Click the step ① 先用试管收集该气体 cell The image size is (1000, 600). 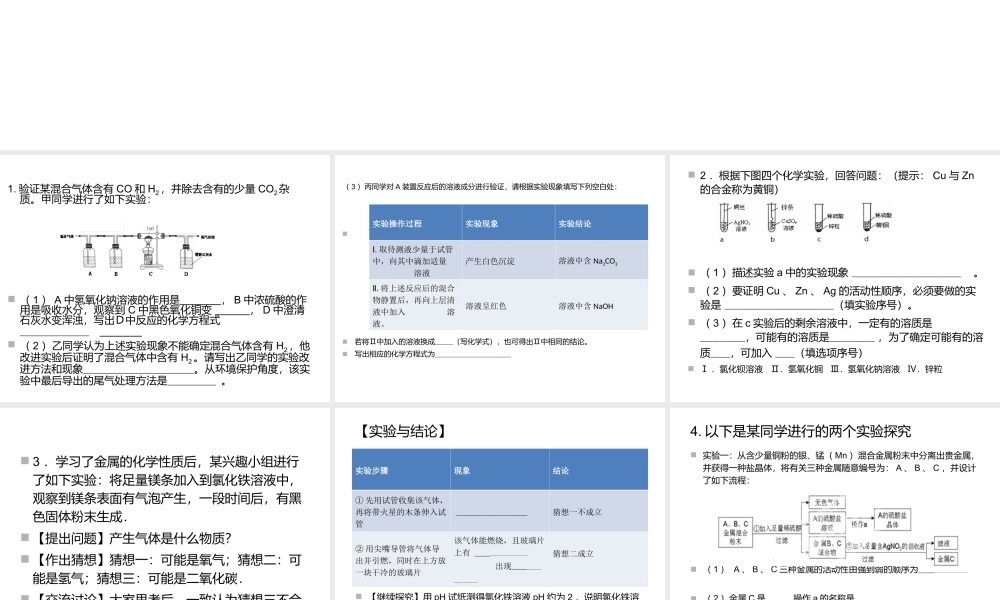pyautogui.click(x=401, y=511)
